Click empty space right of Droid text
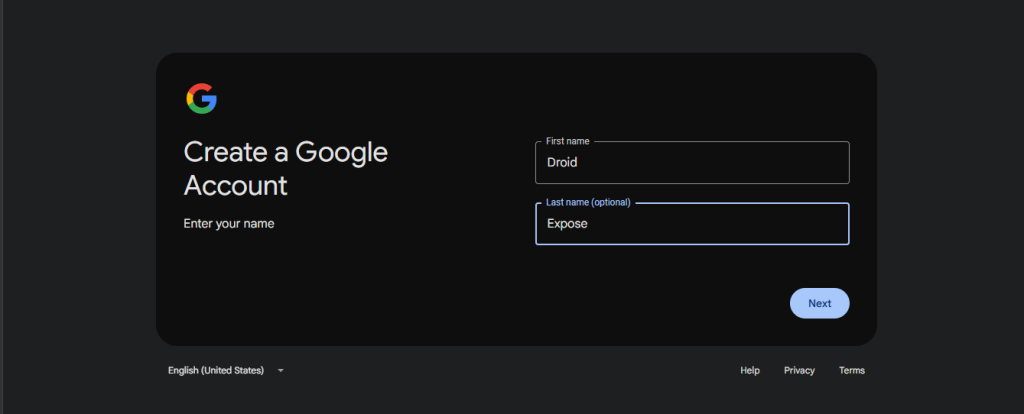 pyautogui.click(x=712, y=163)
